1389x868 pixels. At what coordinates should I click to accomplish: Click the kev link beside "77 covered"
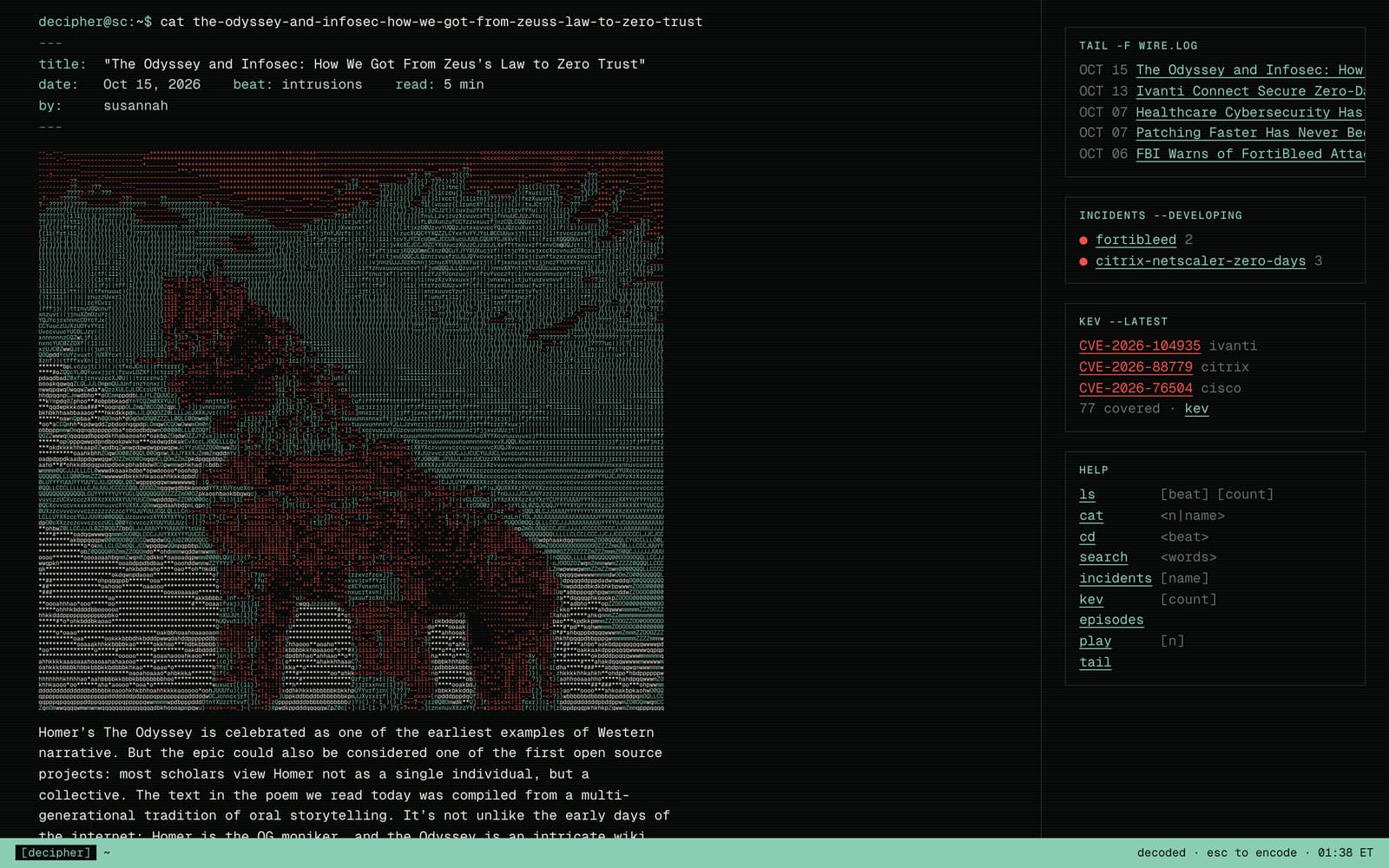coord(1196,409)
